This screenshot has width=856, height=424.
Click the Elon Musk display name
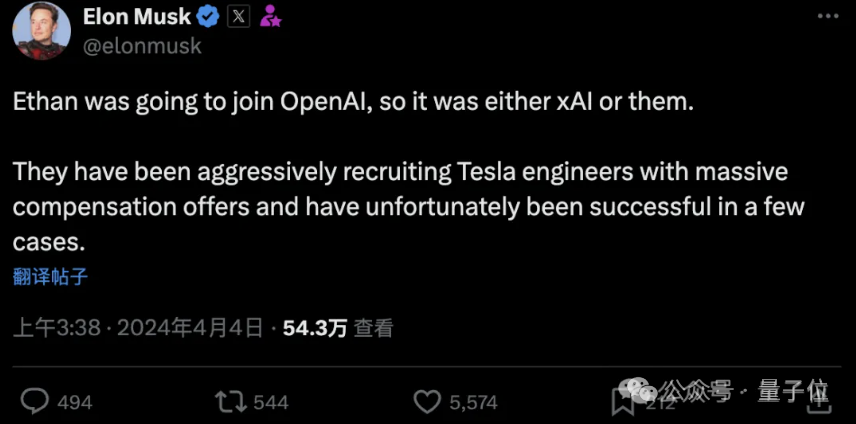pos(137,17)
